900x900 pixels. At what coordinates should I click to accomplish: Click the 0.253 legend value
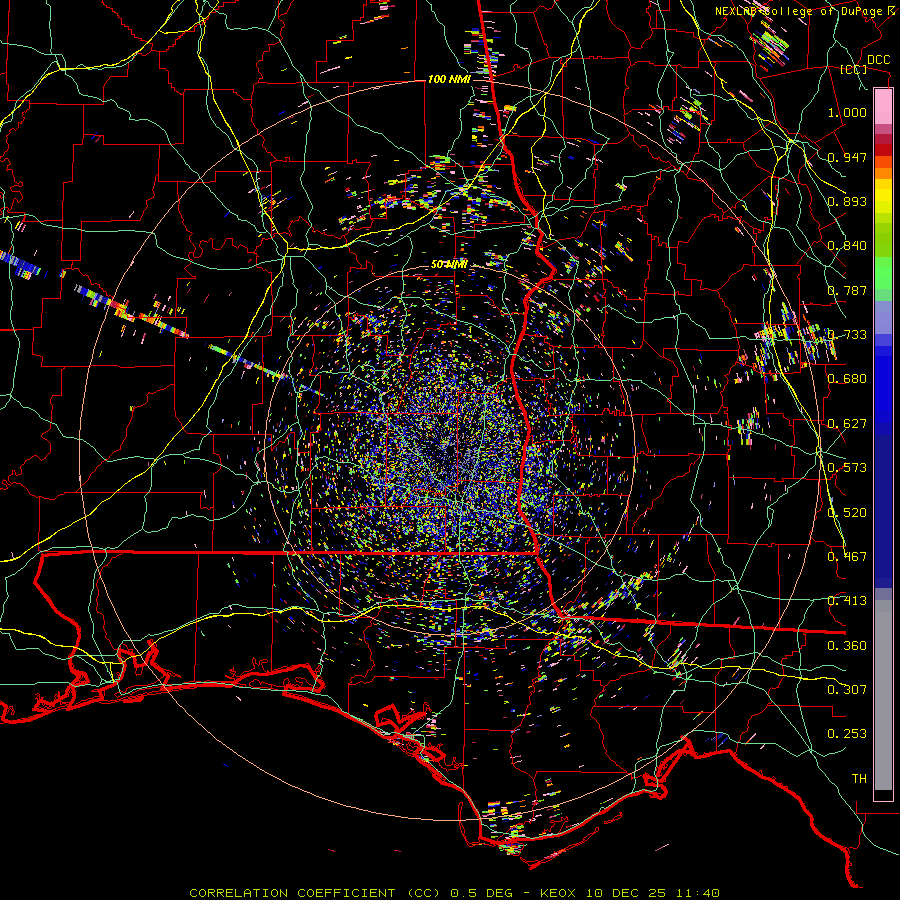[847, 734]
